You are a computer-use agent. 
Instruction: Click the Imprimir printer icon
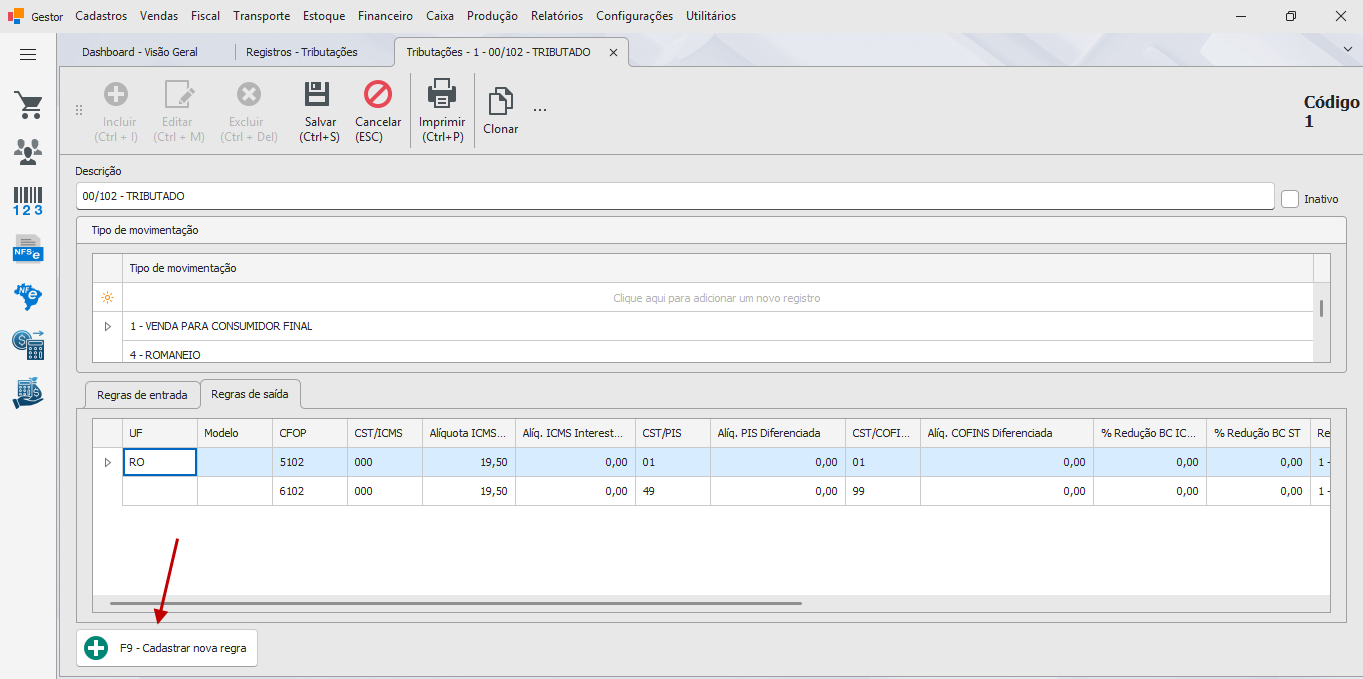442,94
